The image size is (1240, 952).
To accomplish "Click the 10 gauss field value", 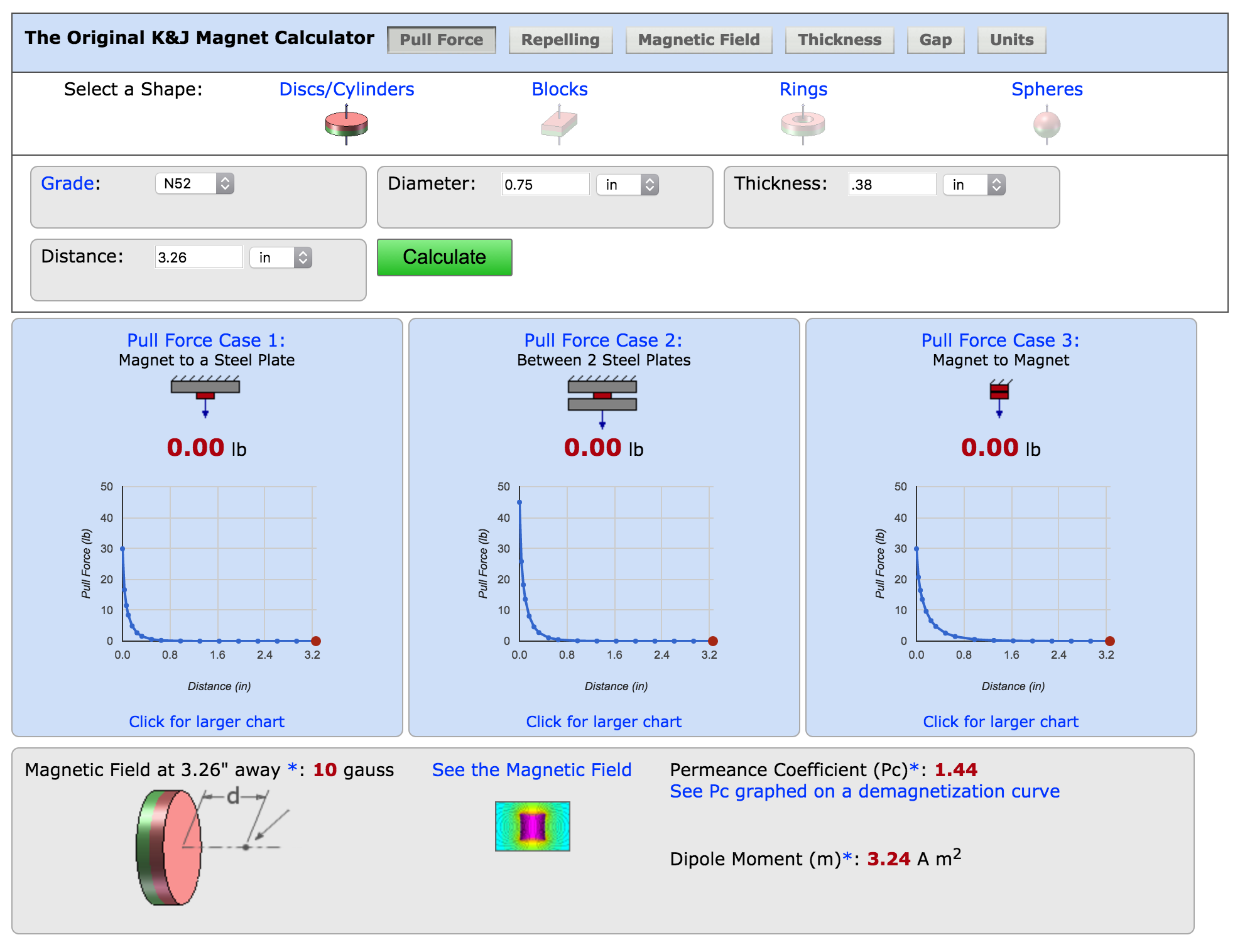I will point(325,770).
